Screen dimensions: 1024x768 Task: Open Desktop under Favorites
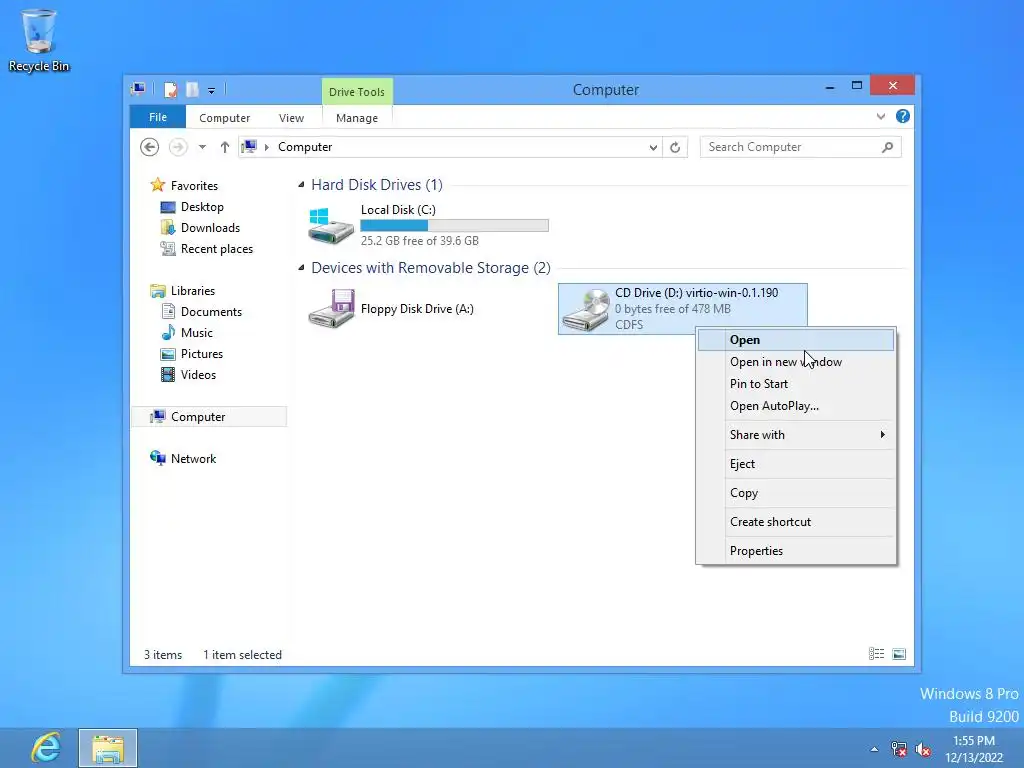[x=202, y=207]
